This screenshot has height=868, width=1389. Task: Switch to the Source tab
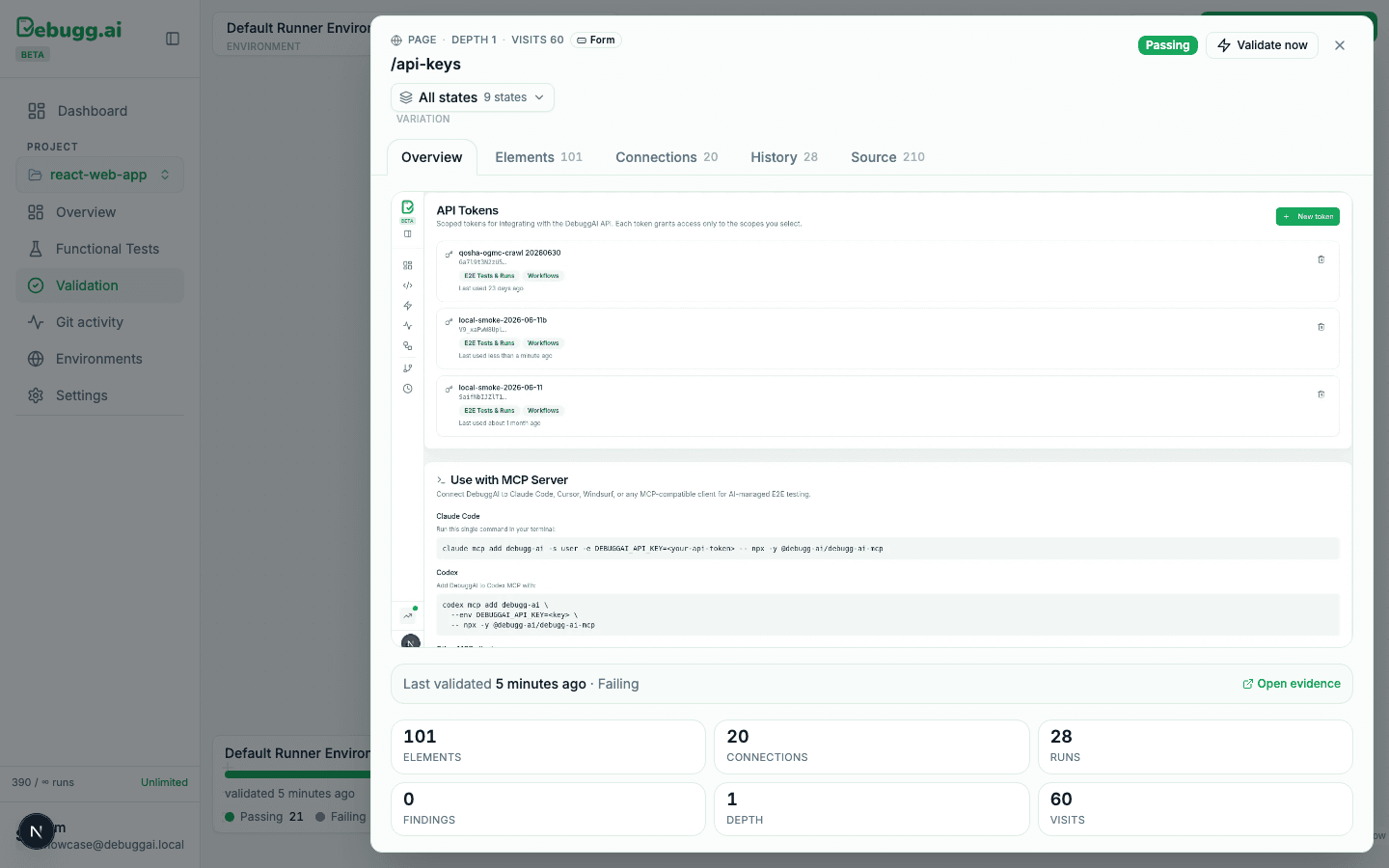tap(887, 157)
